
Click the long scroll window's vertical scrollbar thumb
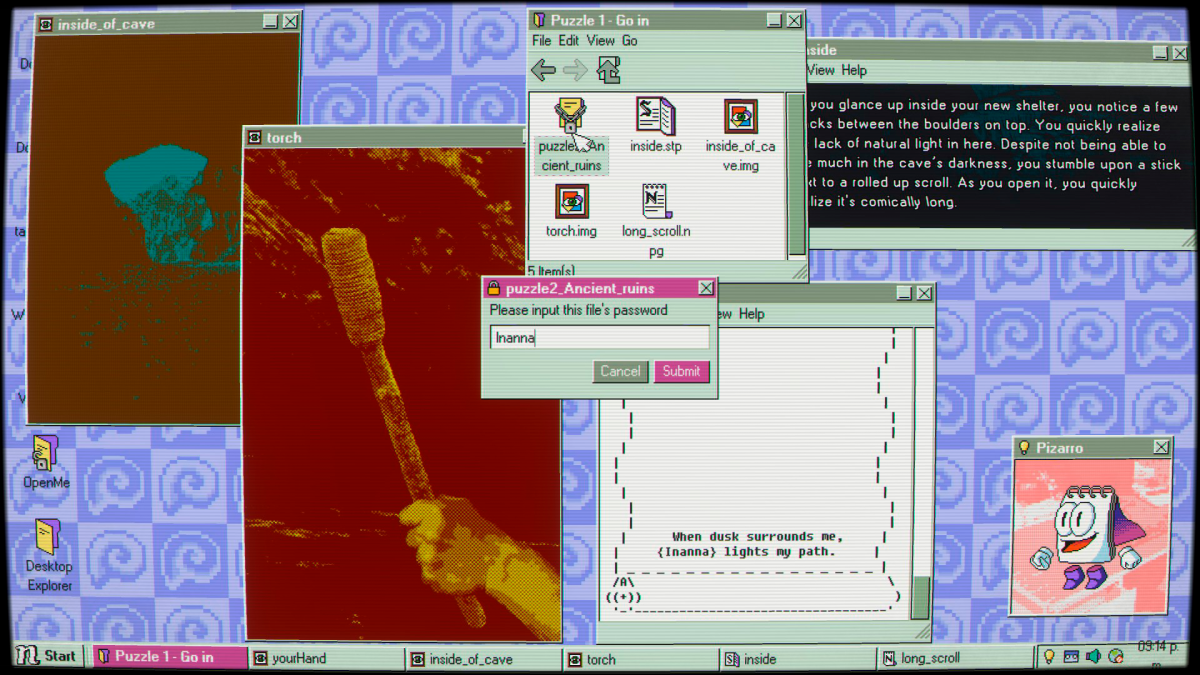point(920,597)
